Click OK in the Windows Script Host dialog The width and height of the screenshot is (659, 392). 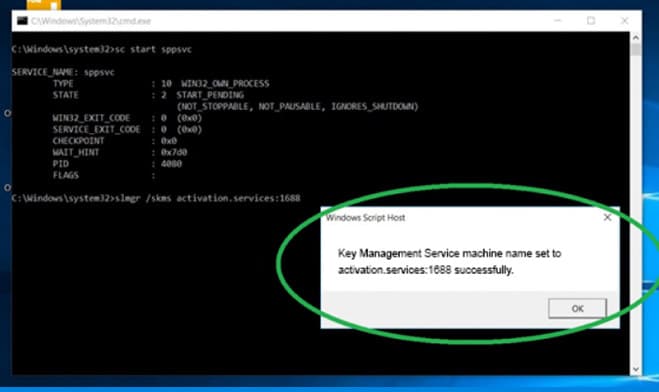pyautogui.click(x=577, y=308)
